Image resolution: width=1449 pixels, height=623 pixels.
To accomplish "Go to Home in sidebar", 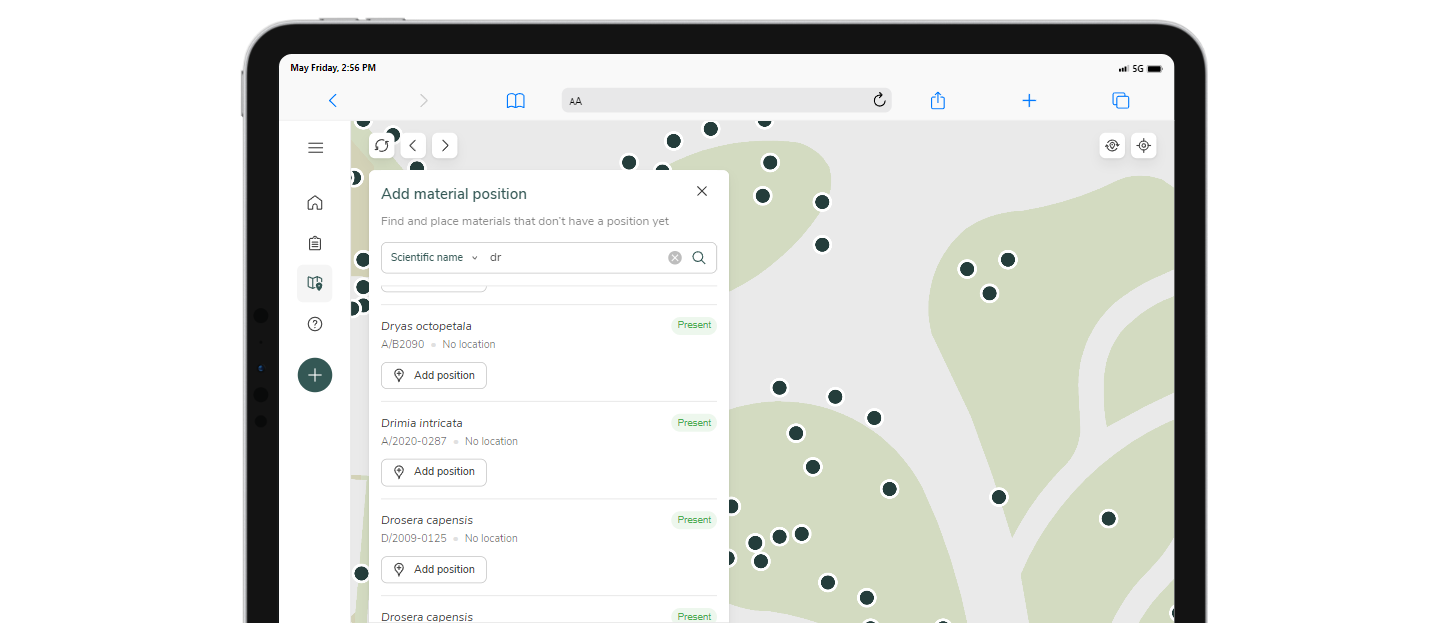I will [315, 203].
